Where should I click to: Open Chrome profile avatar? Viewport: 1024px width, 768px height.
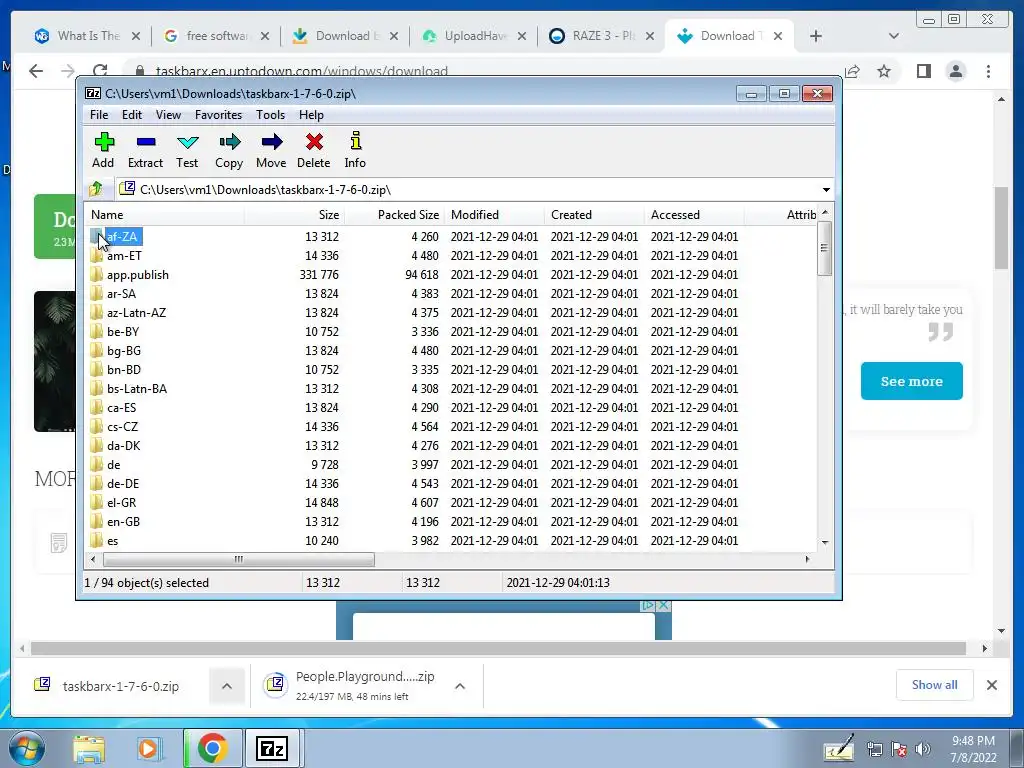956,71
